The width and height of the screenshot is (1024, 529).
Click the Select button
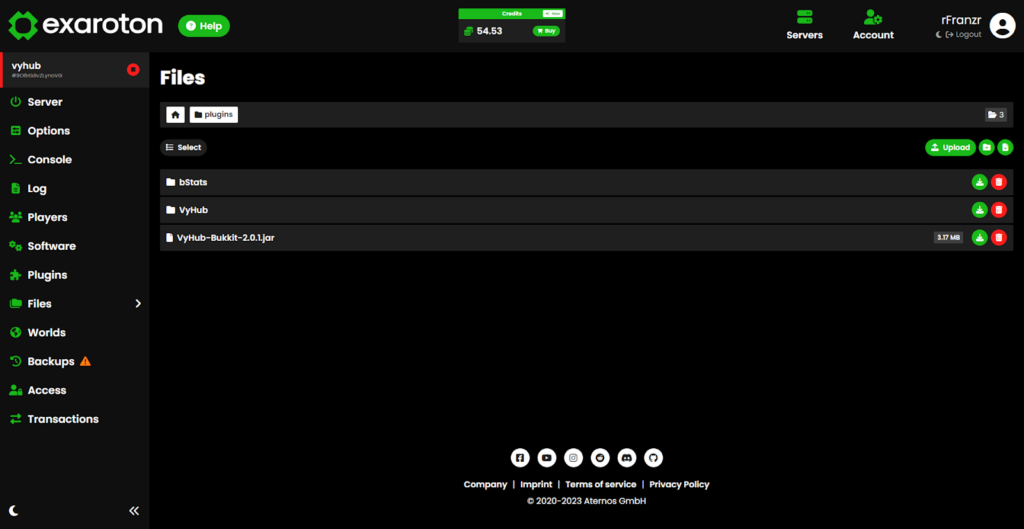click(184, 148)
